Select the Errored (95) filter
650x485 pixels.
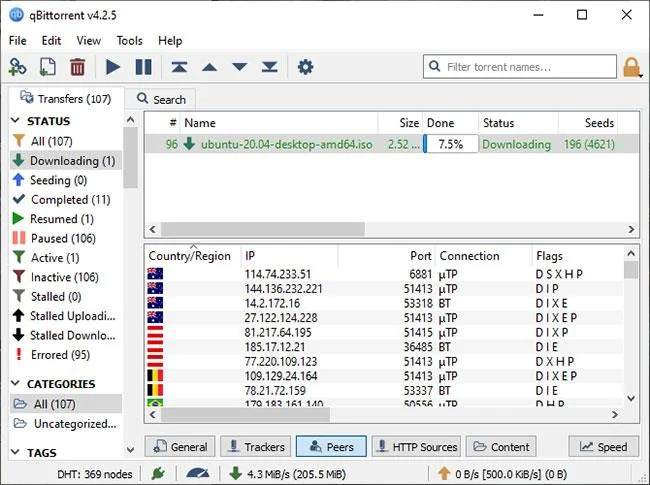tap(66, 354)
